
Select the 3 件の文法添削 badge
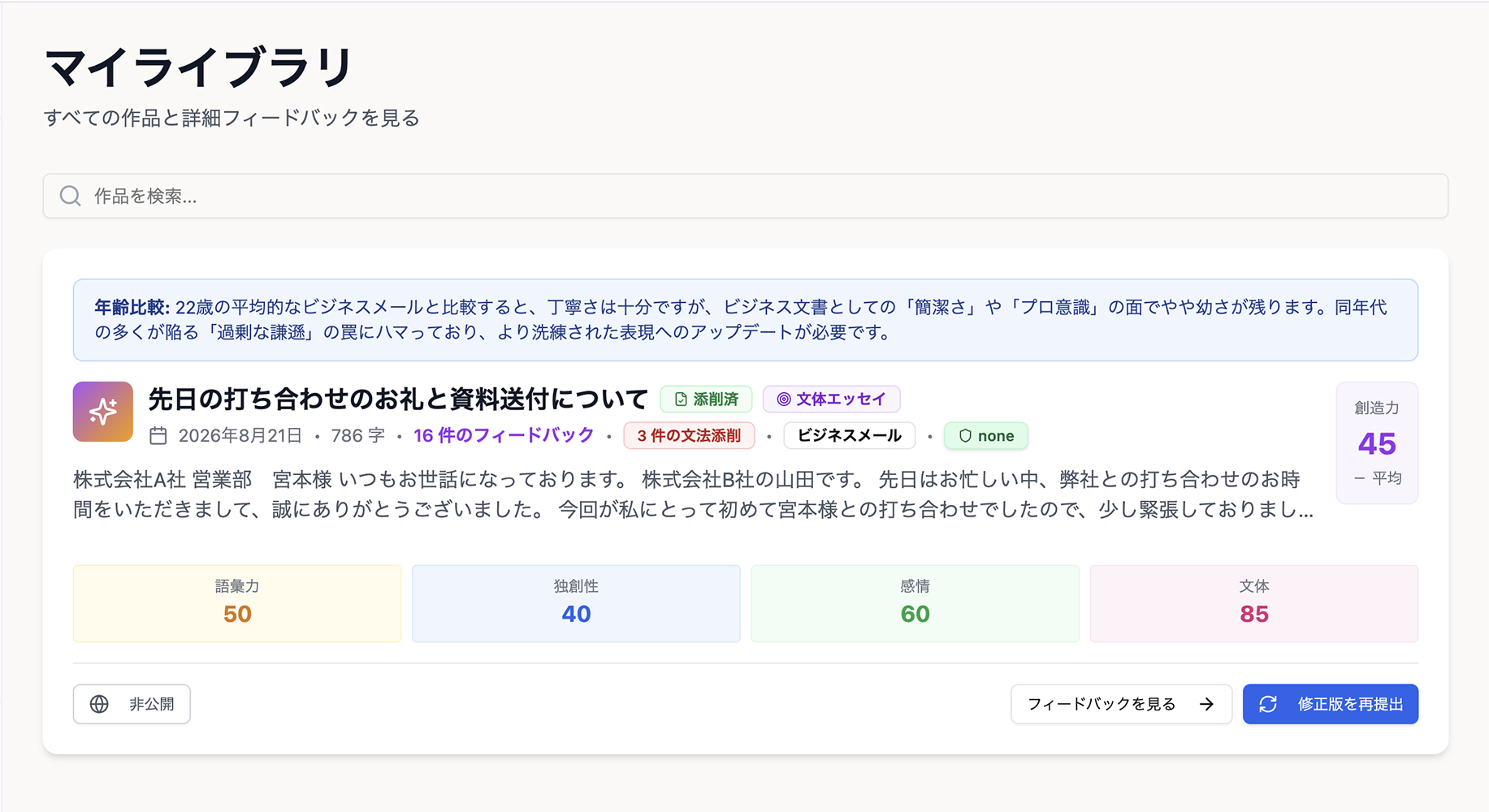point(689,436)
